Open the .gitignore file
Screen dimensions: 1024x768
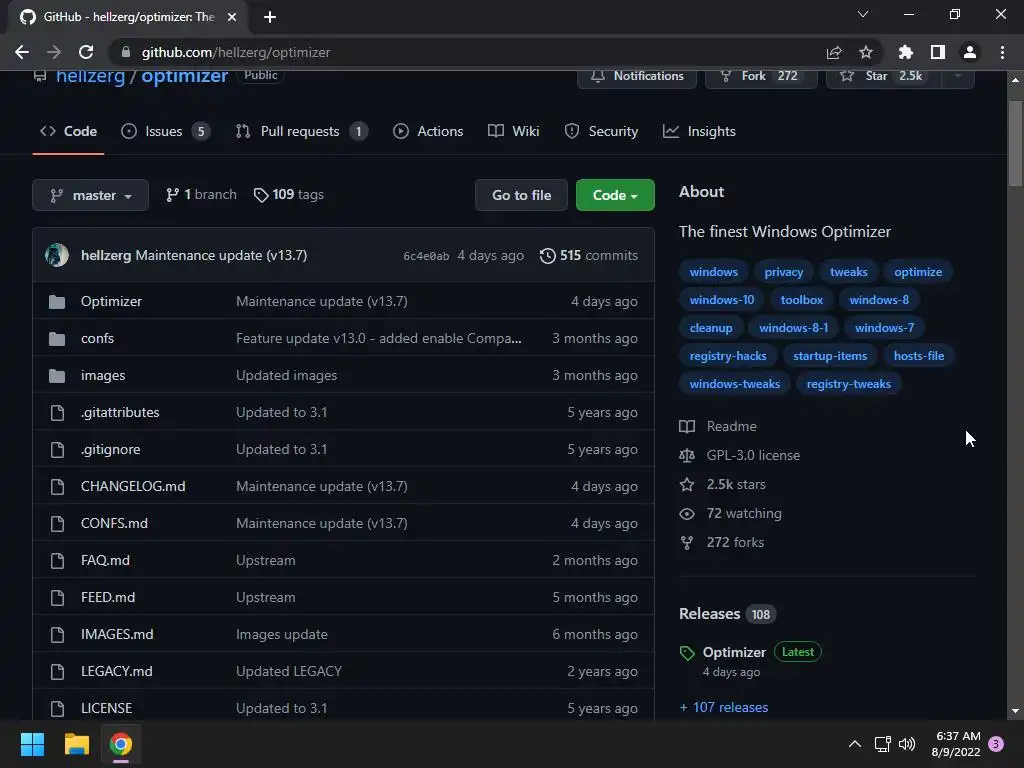(110, 449)
